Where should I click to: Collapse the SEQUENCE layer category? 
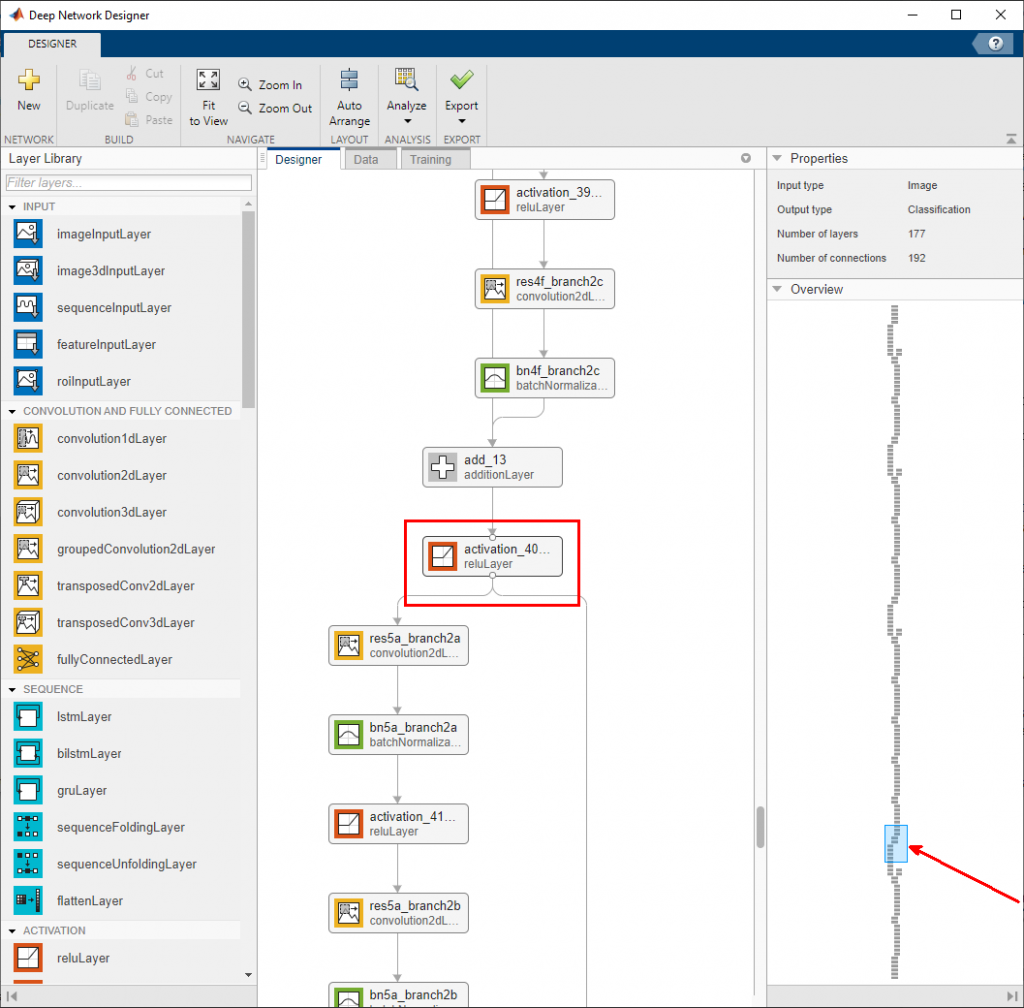coord(13,690)
